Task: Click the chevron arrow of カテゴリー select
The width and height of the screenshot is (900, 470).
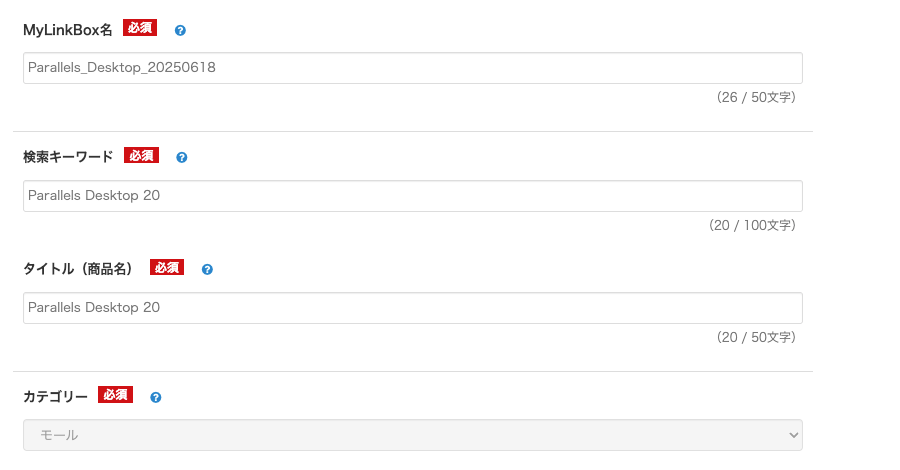Action: click(x=793, y=435)
